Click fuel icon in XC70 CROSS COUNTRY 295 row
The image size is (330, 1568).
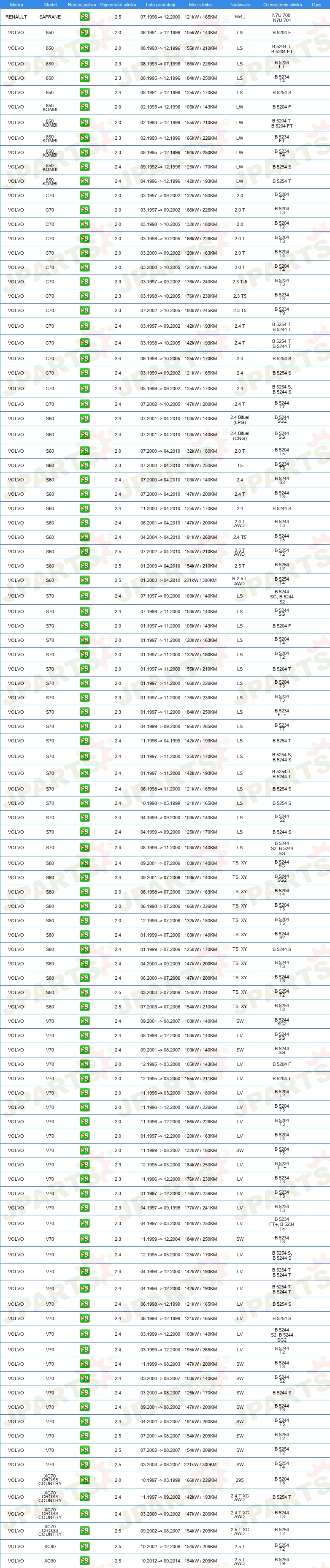coord(84,1480)
